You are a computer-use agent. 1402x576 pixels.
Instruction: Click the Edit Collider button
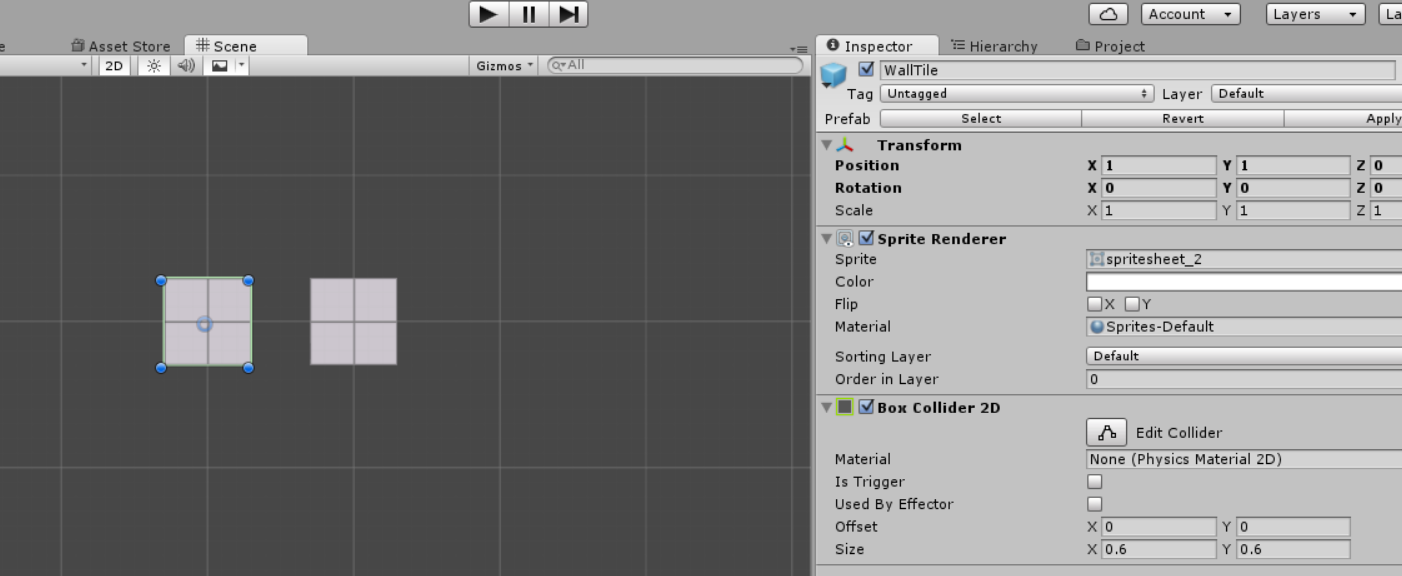pyautogui.click(x=1106, y=432)
